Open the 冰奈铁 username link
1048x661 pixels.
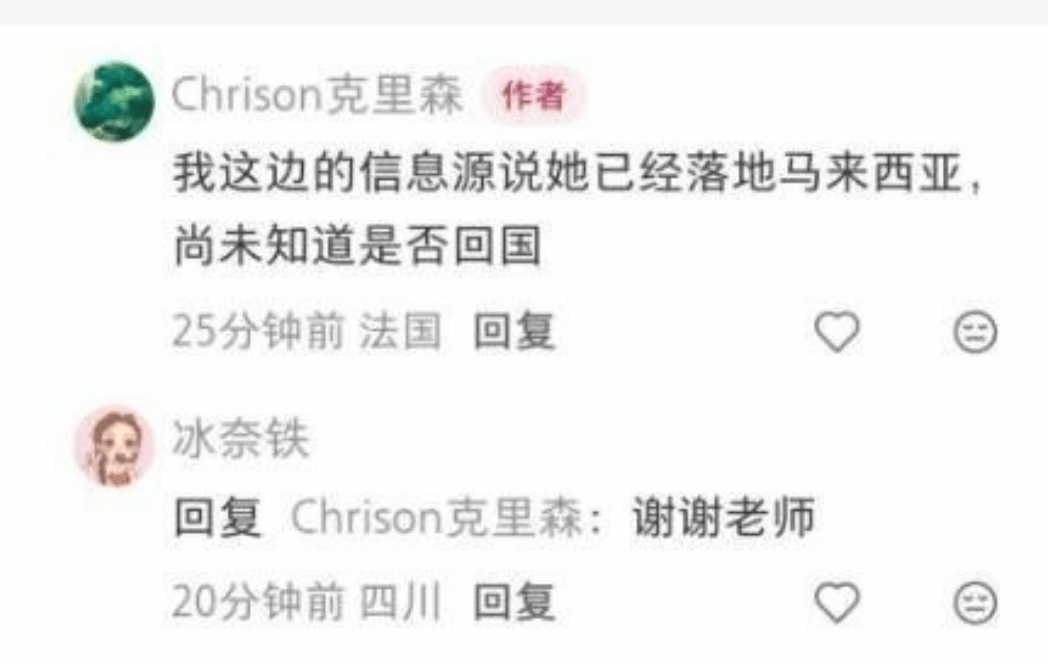coord(241,438)
